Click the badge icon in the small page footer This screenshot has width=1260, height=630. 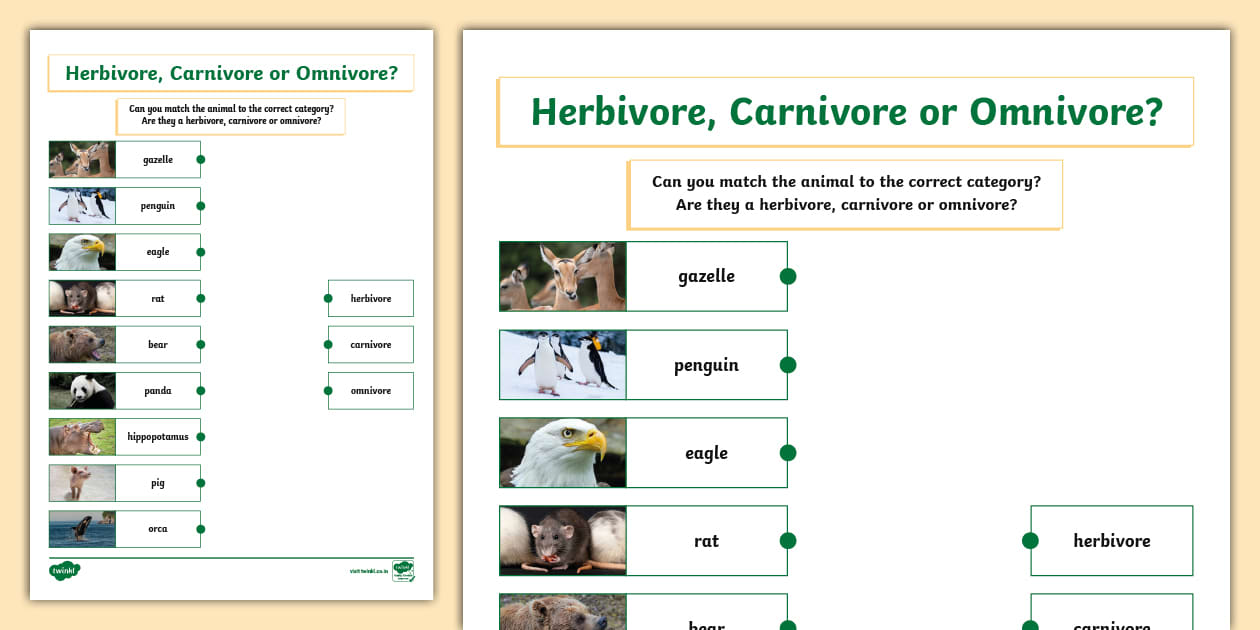point(403,570)
